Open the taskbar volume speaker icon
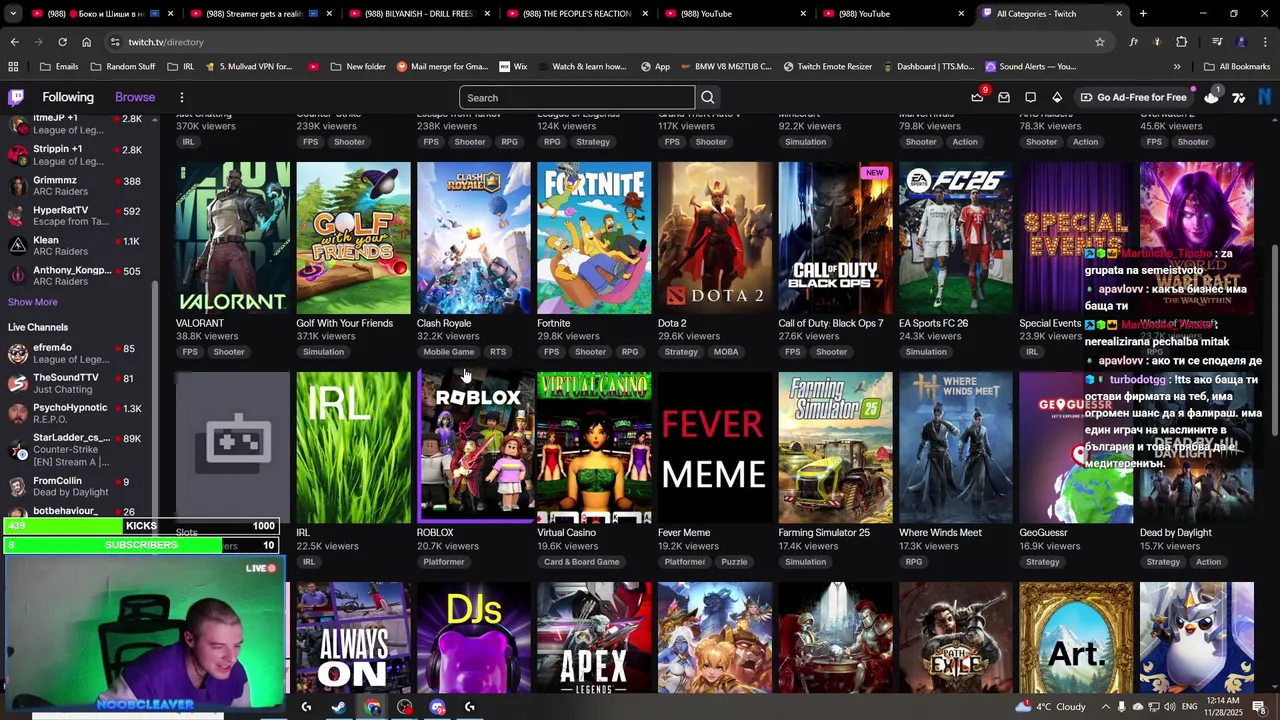Image resolution: width=1280 pixels, height=720 pixels. [1169, 707]
